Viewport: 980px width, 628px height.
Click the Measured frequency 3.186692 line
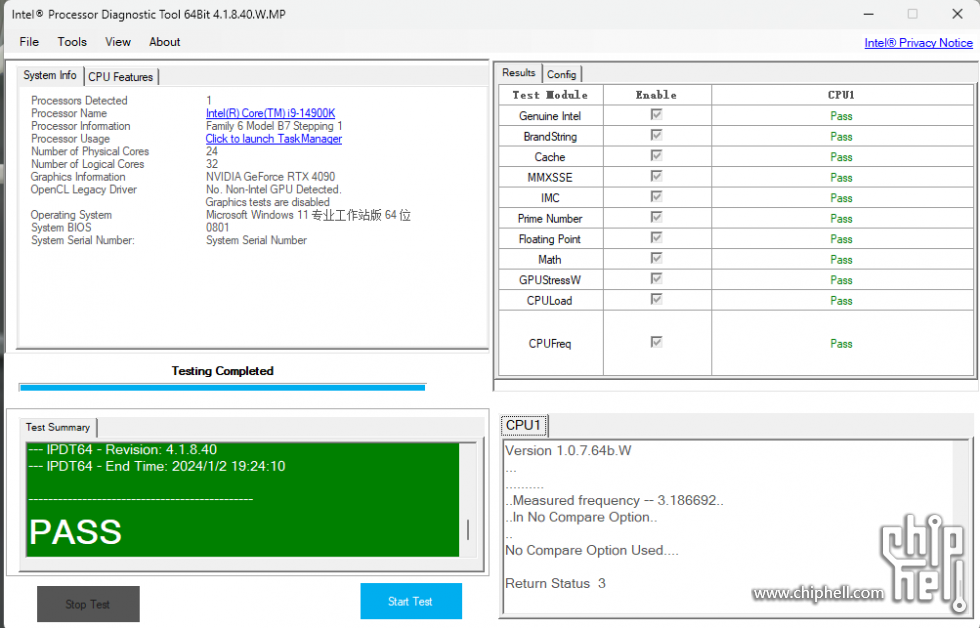614,501
